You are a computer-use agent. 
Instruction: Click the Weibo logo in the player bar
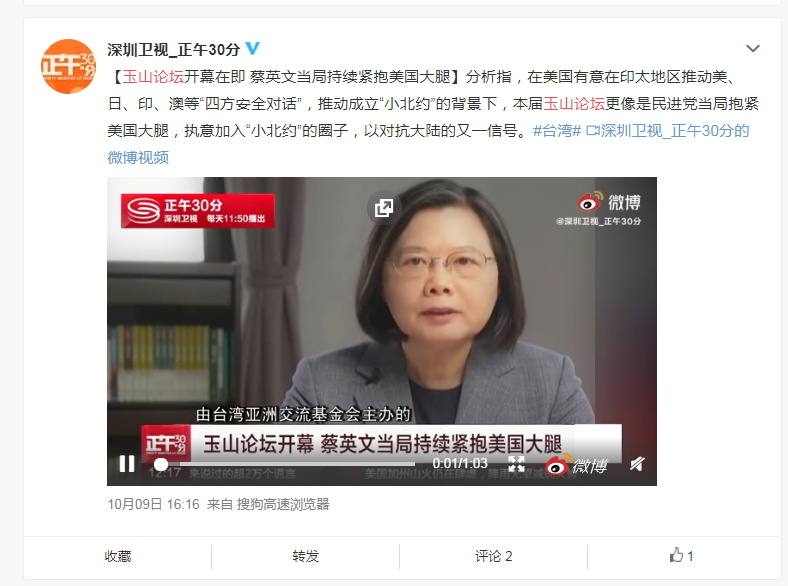[577, 464]
